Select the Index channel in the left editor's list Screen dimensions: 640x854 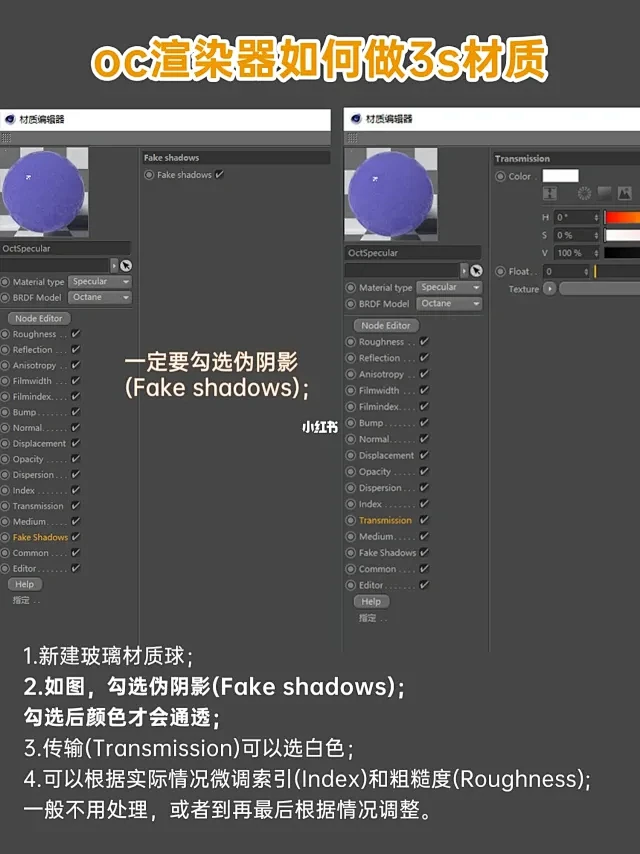tap(23, 490)
